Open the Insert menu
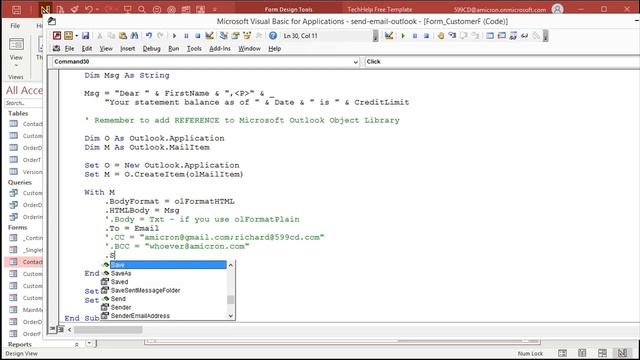 tap(127, 49)
